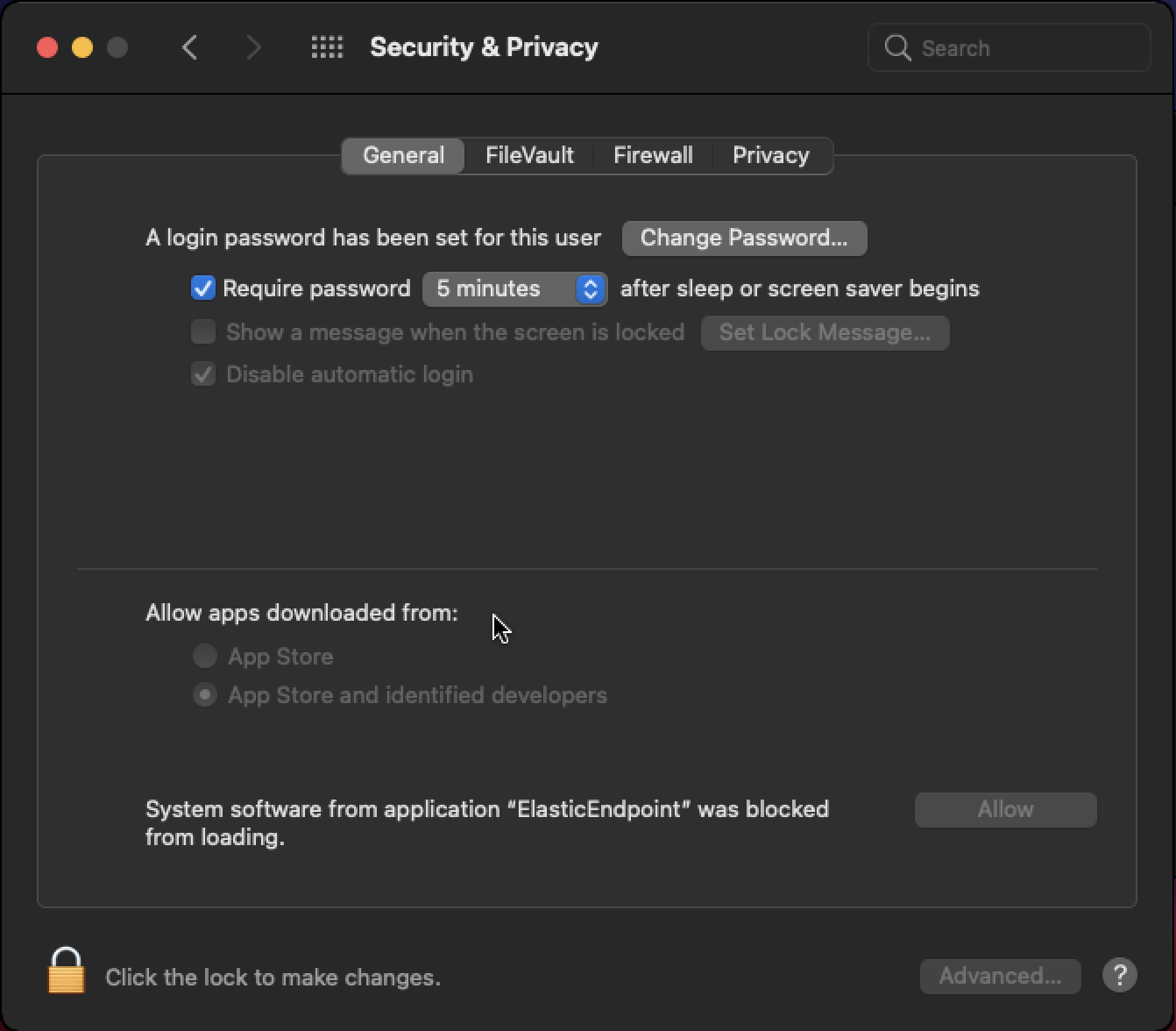
Task: Click the yellow minimize traffic light
Action: [x=82, y=47]
